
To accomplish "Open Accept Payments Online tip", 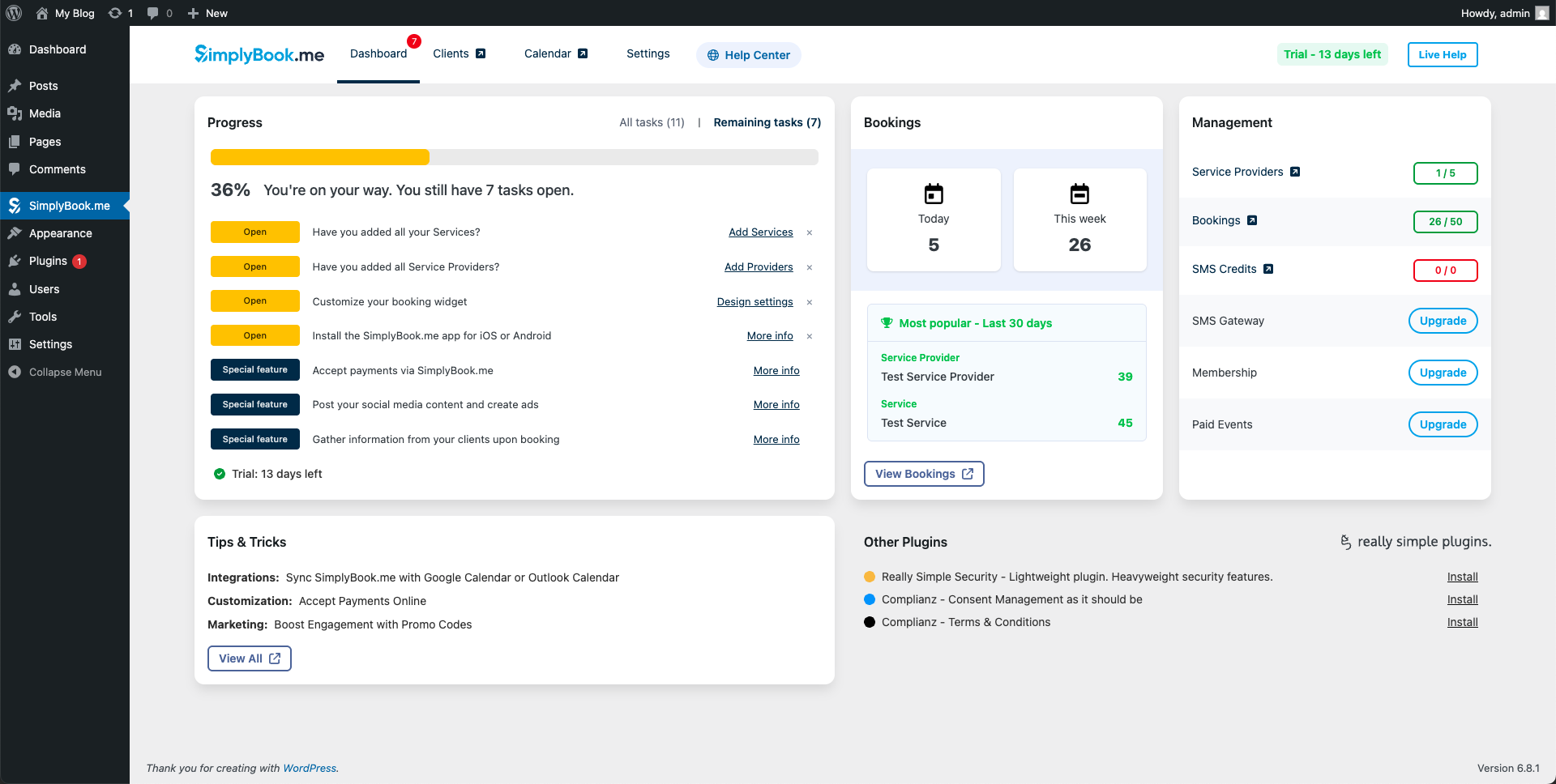I will click(362, 601).
